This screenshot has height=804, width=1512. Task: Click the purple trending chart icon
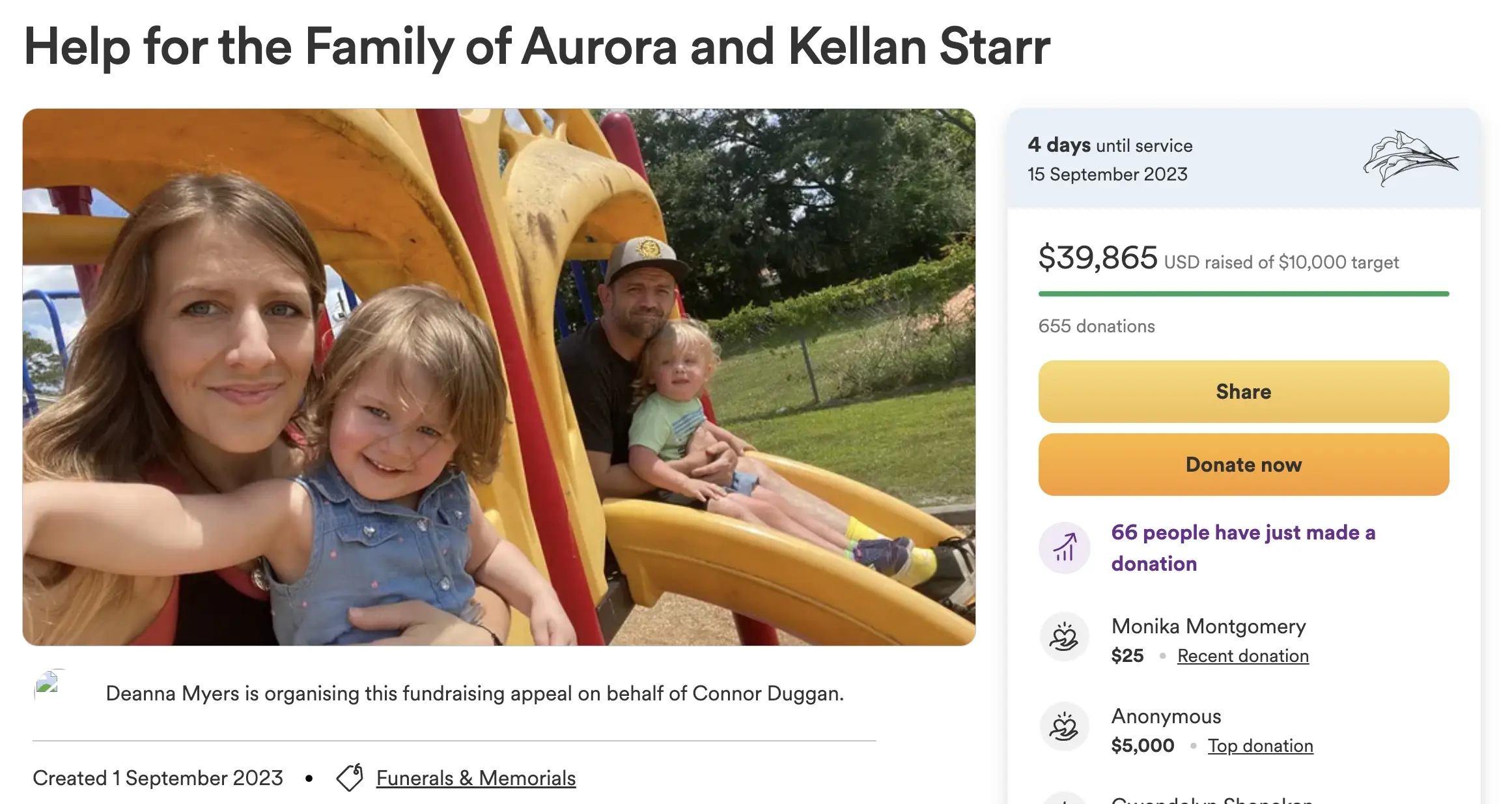pyautogui.click(x=1065, y=548)
